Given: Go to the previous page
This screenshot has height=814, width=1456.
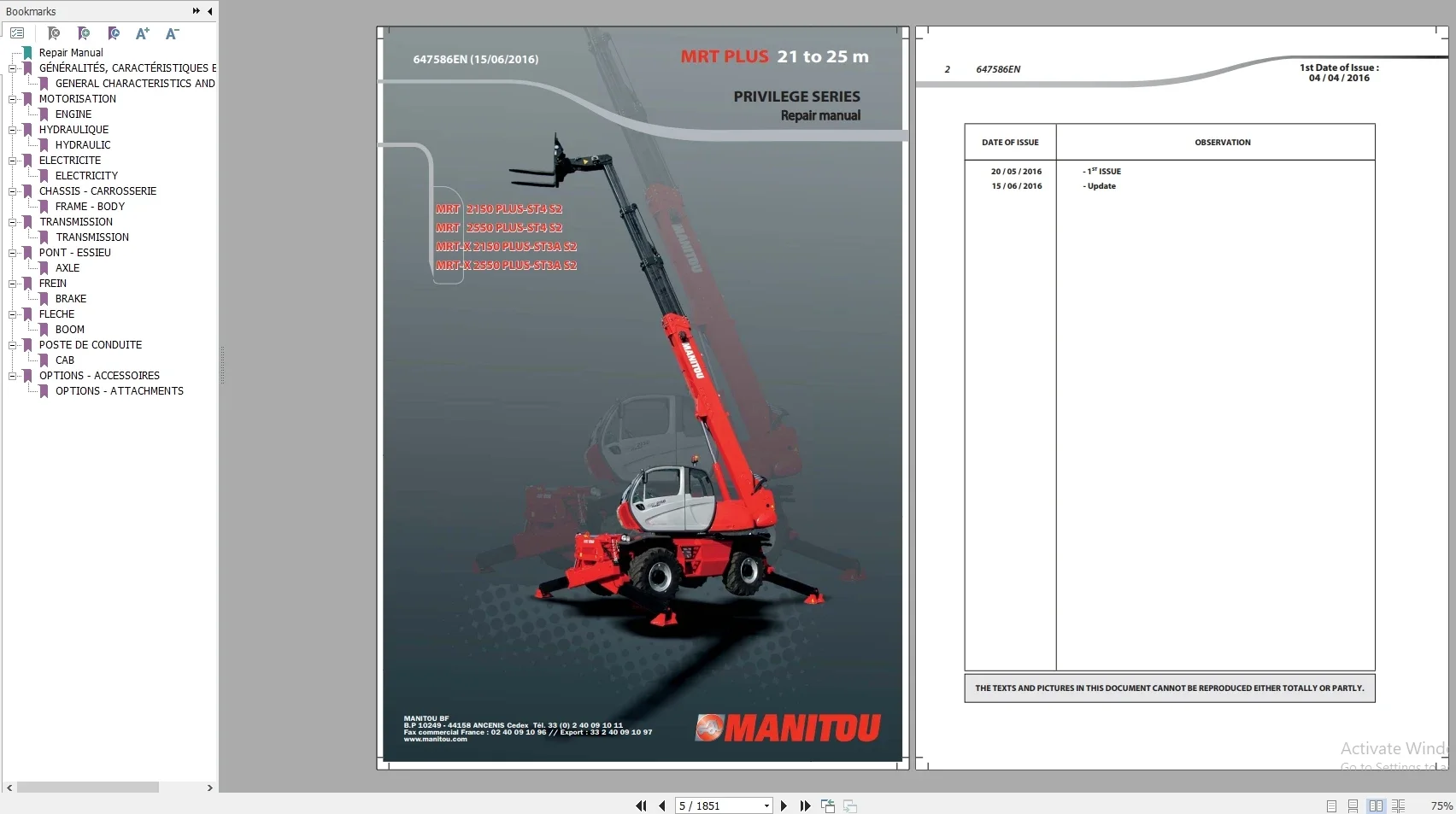Looking at the screenshot, I should click(661, 805).
